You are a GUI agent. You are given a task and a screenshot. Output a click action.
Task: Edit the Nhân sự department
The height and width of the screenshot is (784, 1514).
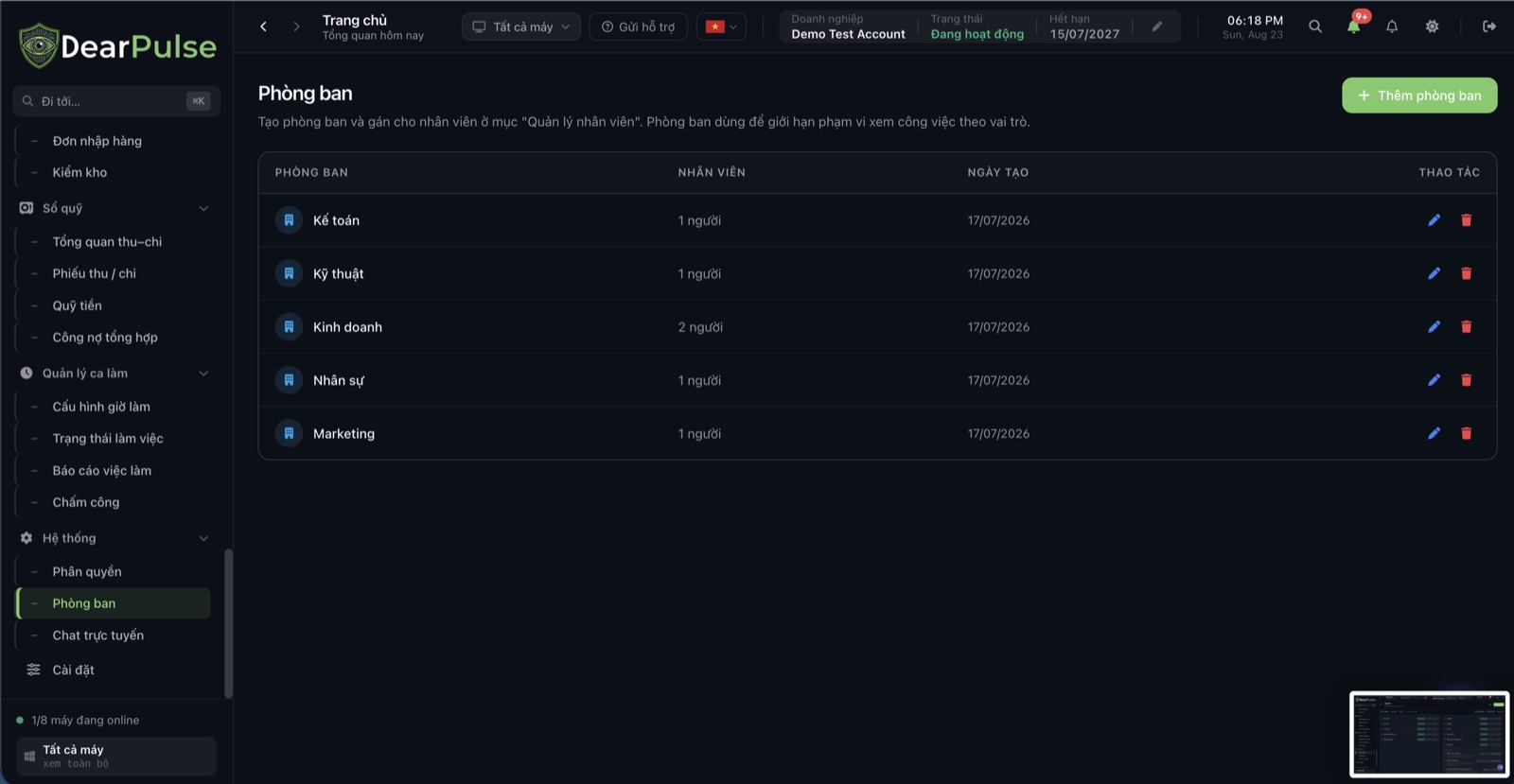coord(1434,380)
